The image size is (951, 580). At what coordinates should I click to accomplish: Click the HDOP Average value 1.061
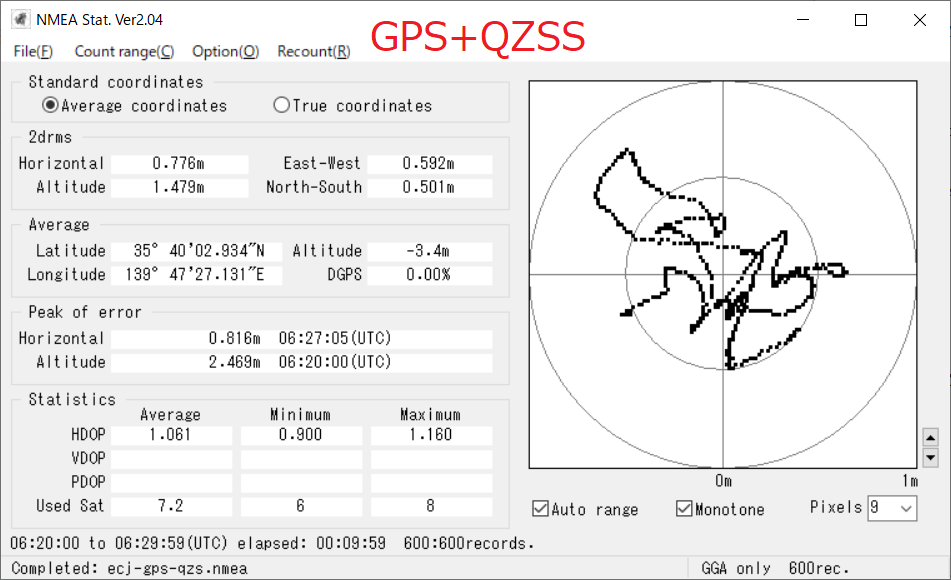(172, 435)
